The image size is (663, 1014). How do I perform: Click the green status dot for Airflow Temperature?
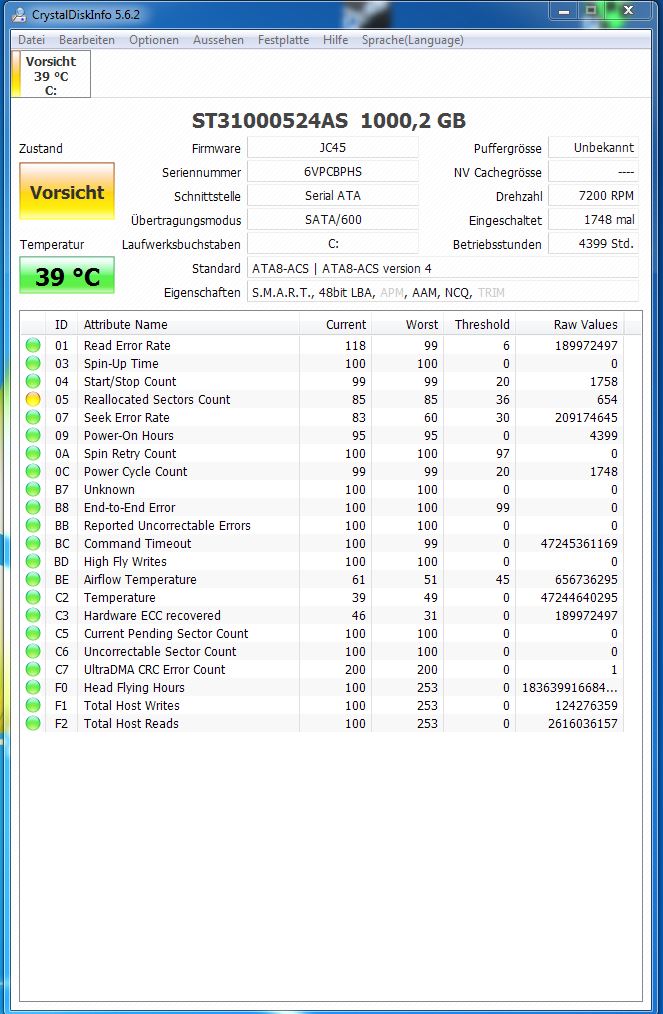(33, 580)
